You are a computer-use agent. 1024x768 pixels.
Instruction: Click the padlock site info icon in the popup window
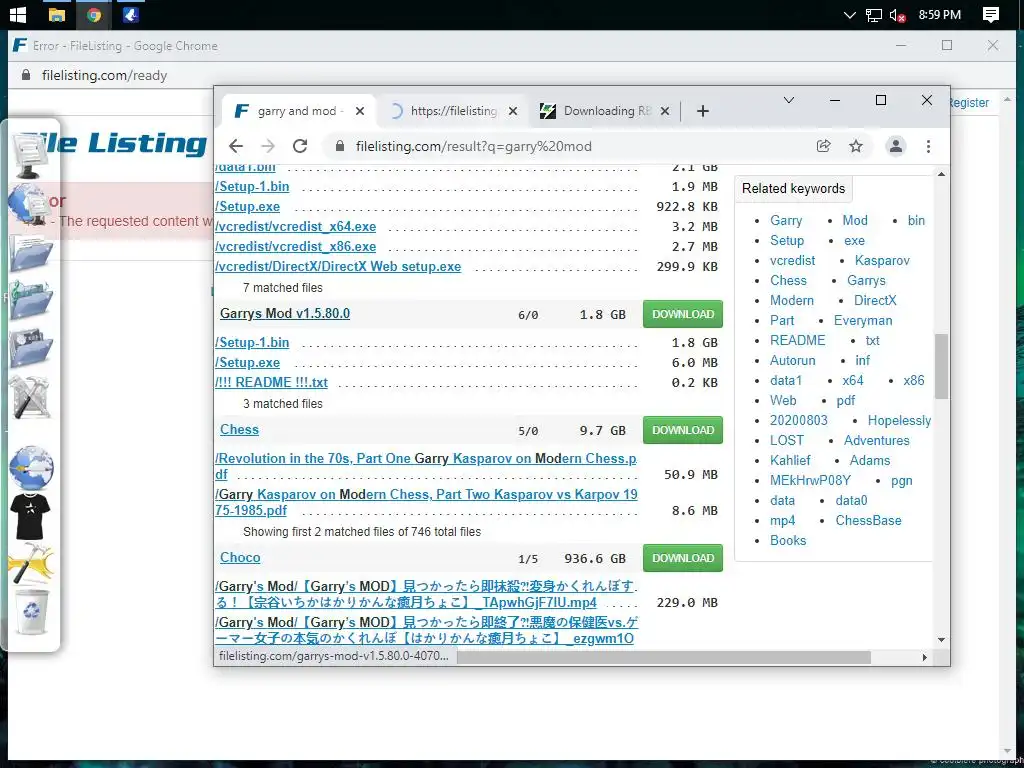pos(340,146)
